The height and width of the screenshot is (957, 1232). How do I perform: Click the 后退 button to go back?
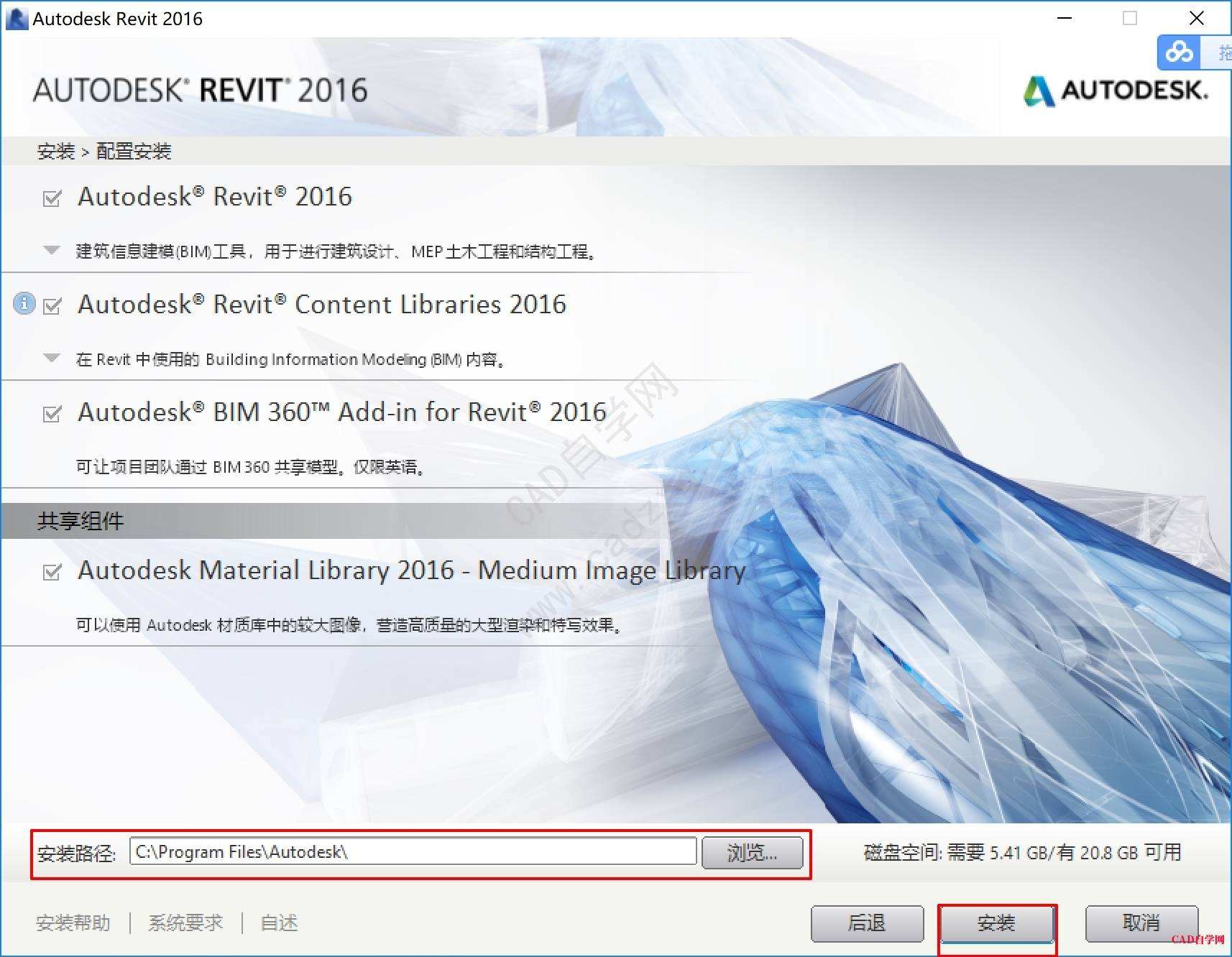pos(867,924)
